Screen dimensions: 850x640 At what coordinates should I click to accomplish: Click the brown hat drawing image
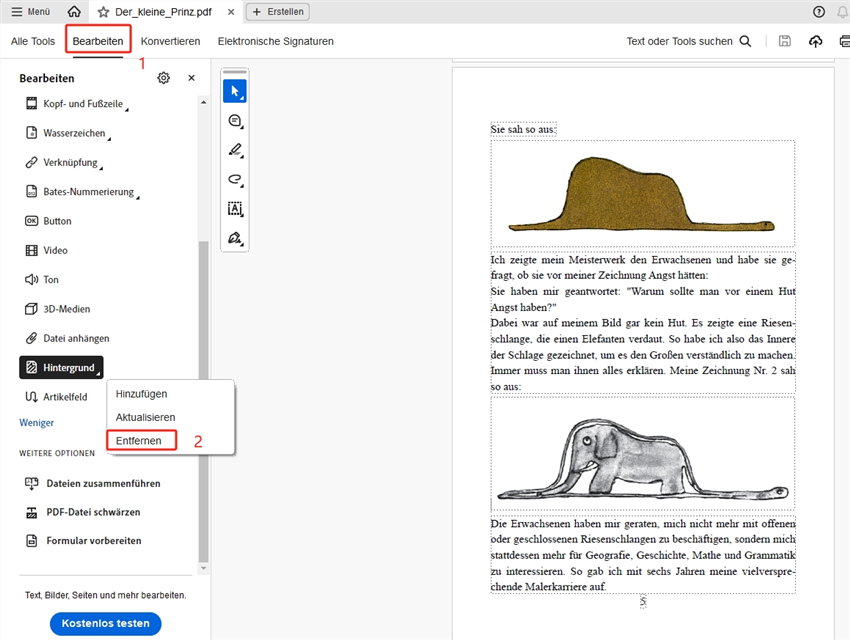click(642, 194)
